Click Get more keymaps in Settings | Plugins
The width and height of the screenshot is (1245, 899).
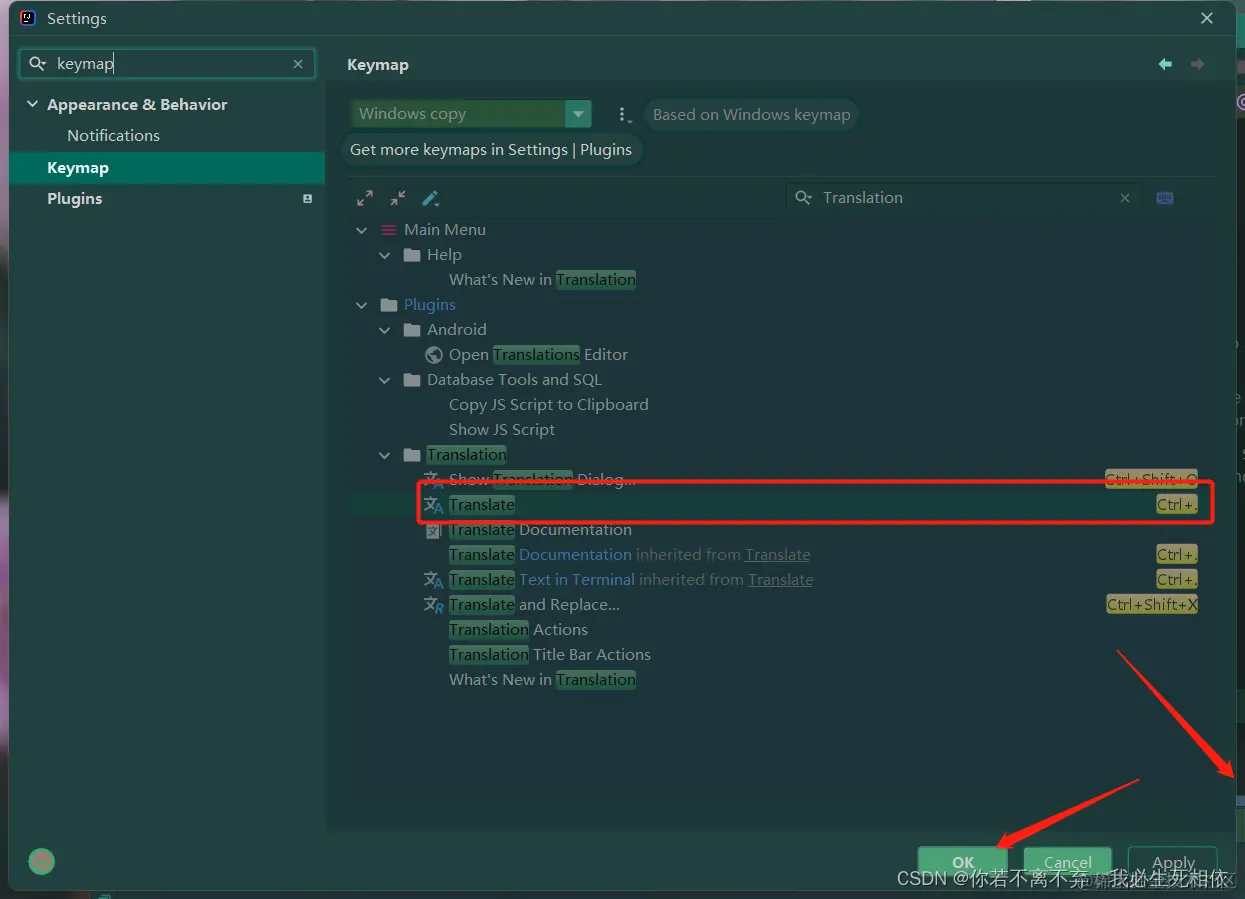pyautogui.click(x=491, y=150)
